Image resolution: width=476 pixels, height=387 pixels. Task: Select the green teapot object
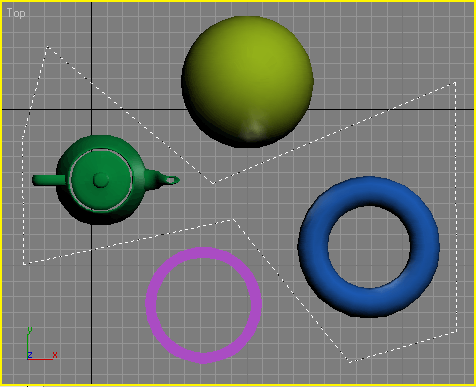tap(106, 180)
